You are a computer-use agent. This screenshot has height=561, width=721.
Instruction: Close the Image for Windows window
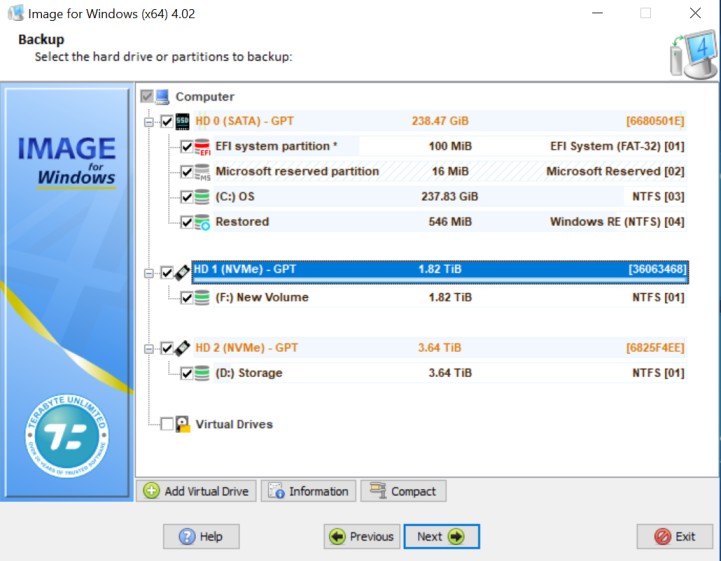point(695,13)
